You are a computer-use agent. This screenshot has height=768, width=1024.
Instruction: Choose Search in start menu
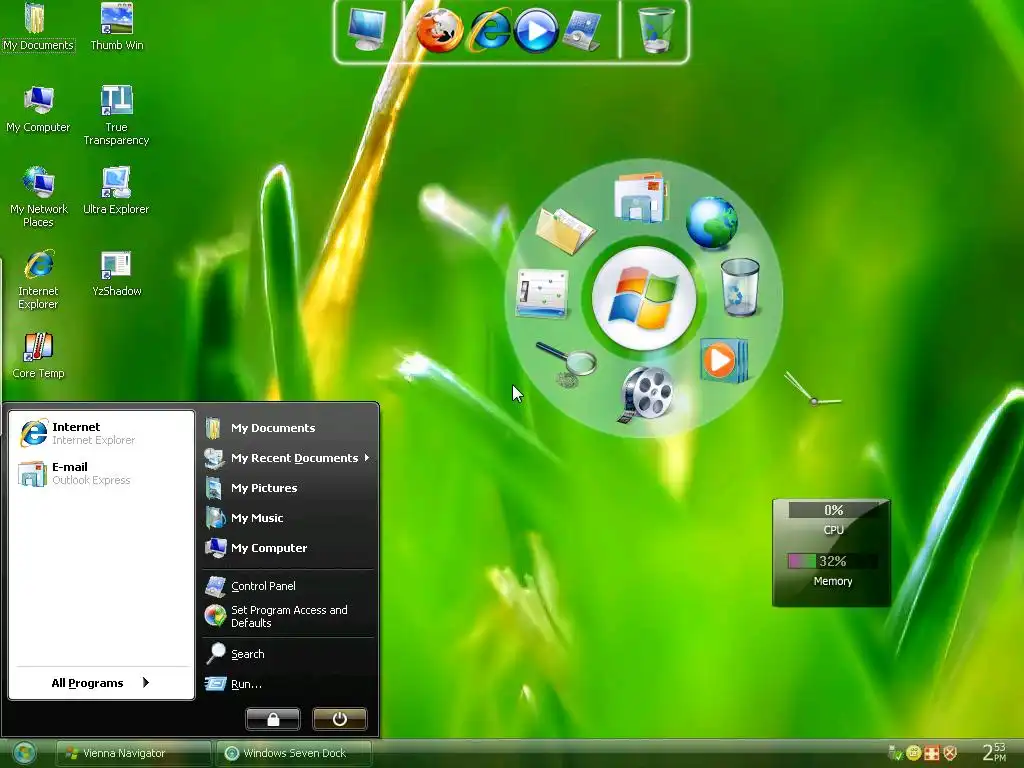click(x=288, y=654)
